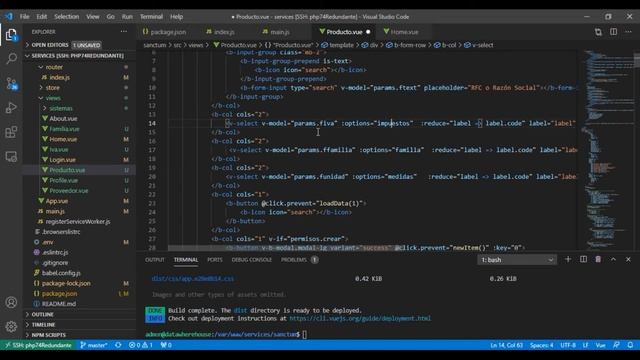The width and height of the screenshot is (640, 360).
Task: Open the Terminal menu
Action: coord(151,17)
